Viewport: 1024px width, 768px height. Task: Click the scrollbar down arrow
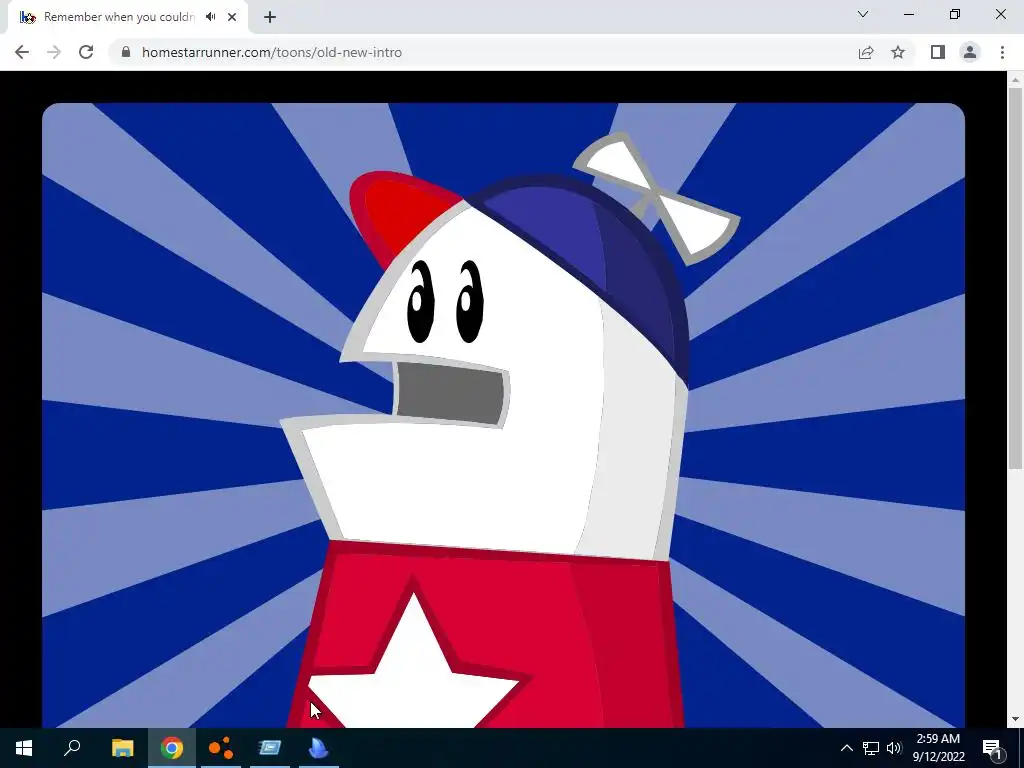click(x=1015, y=720)
